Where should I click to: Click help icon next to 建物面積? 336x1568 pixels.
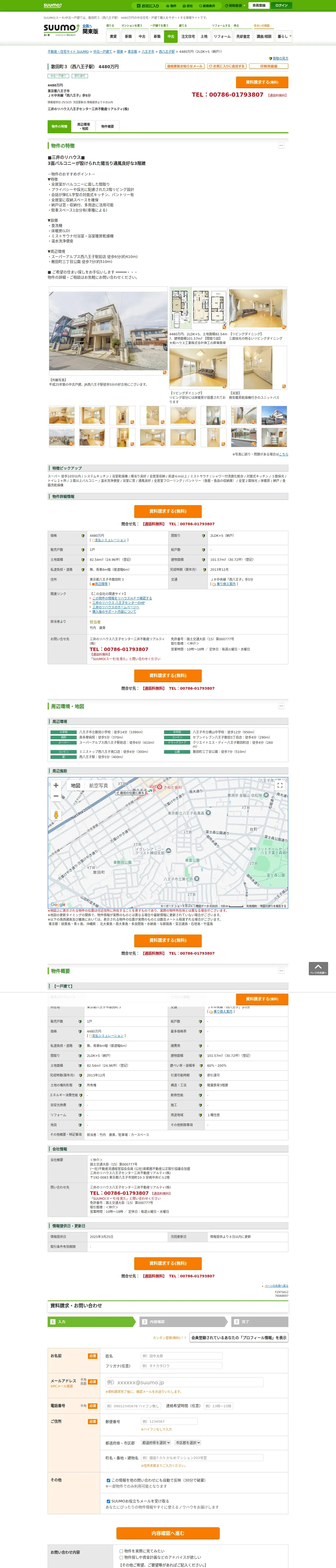click(x=204, y=560)
